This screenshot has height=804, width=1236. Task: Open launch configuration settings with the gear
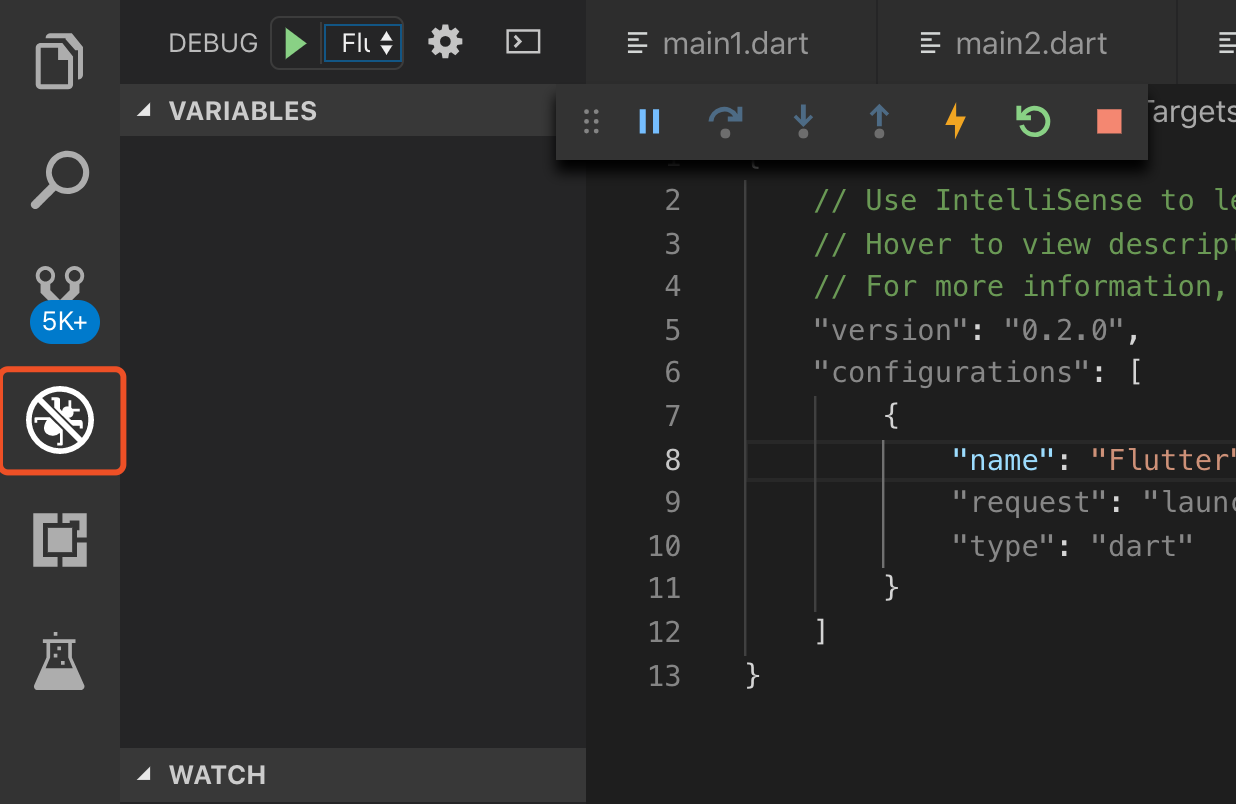point(445,41)
